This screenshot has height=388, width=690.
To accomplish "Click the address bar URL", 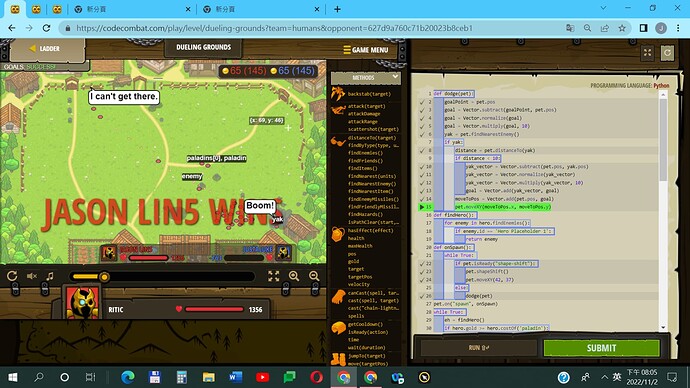I will pyautogui.click(x=274, y=28).
